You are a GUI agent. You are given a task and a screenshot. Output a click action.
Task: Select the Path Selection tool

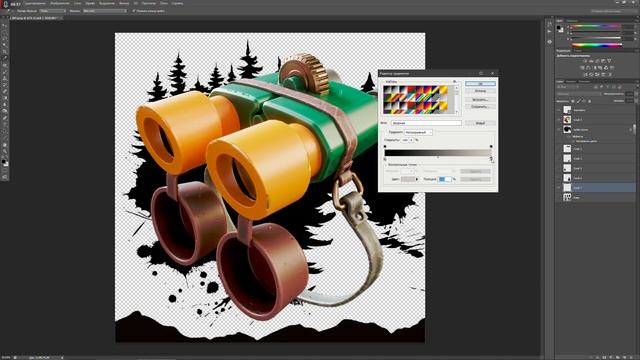click(x=4, y=131)
